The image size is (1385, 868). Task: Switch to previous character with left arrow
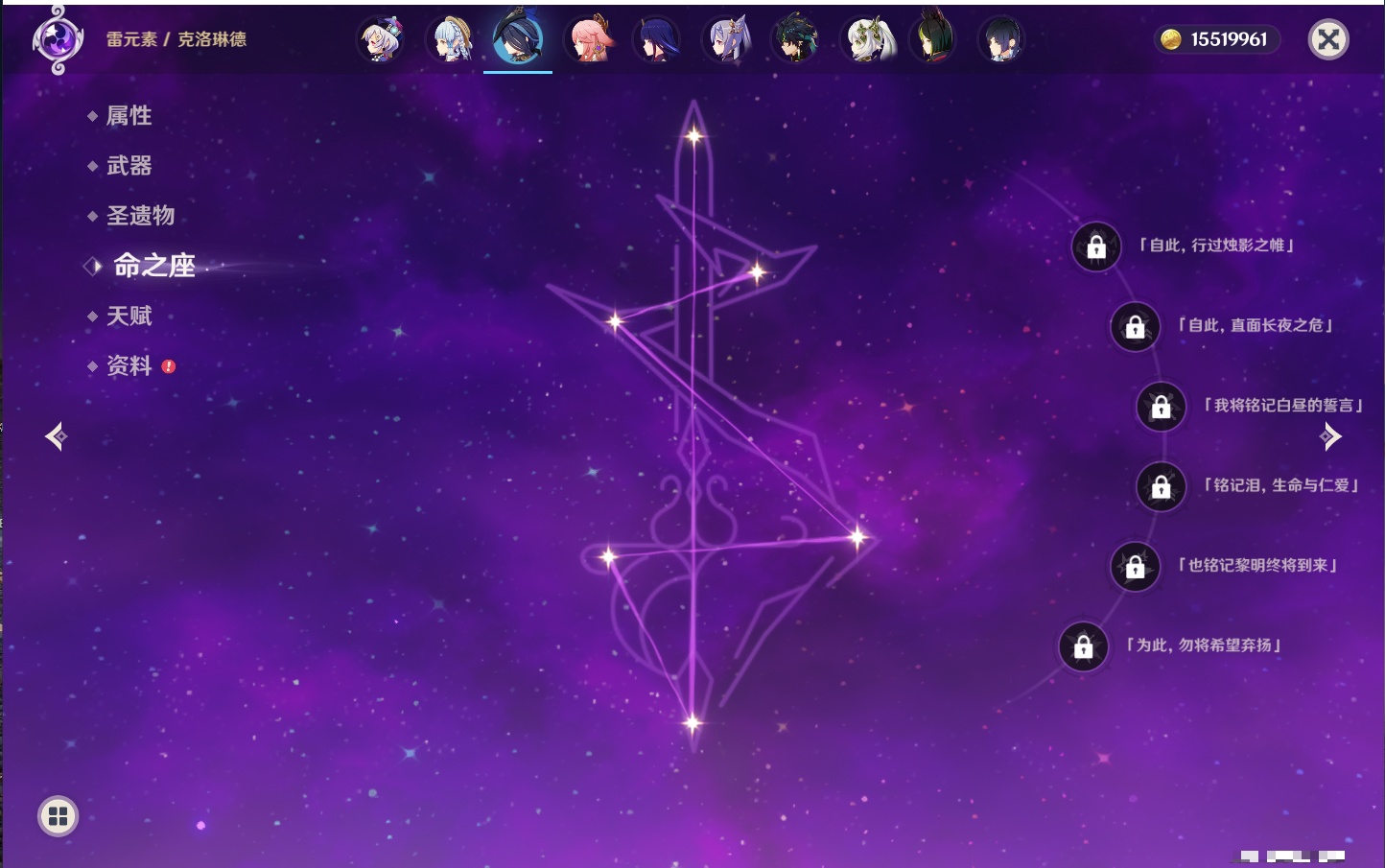56,436
